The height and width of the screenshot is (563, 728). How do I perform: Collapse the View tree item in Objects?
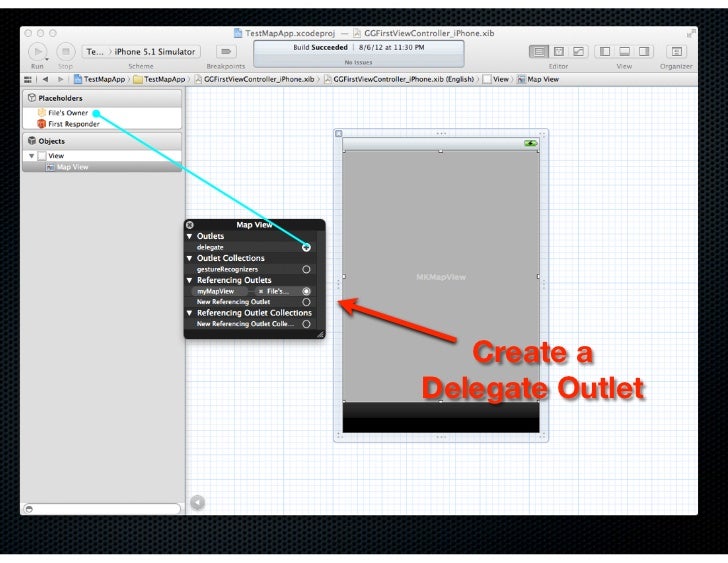(x=30, y=156)
